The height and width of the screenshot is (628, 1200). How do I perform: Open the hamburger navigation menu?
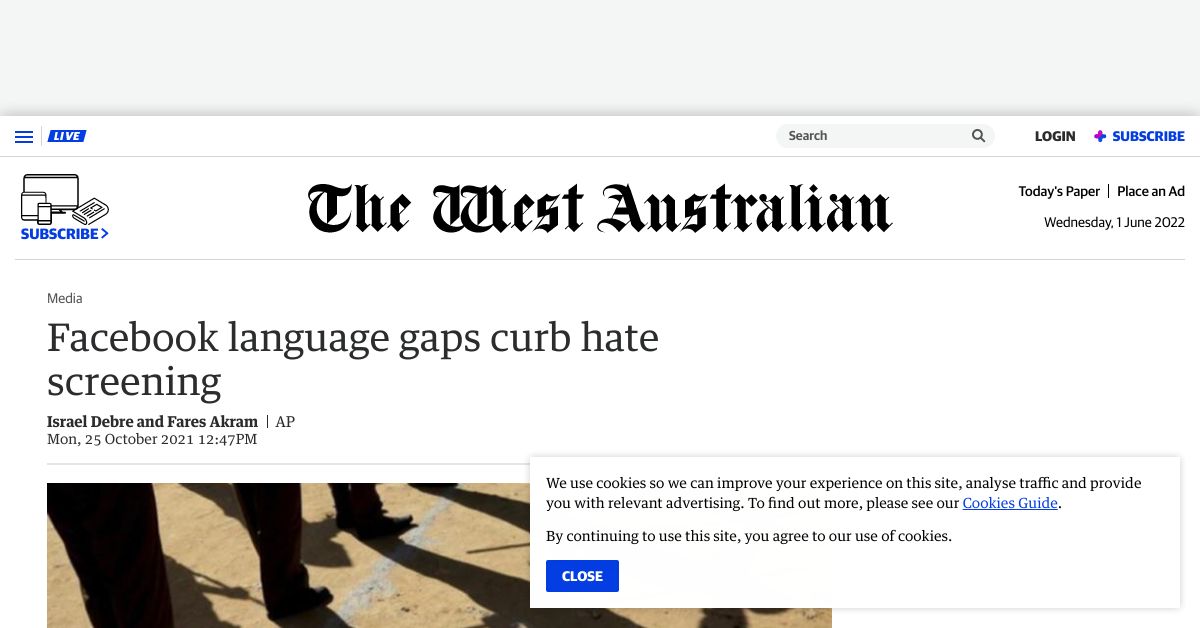(x=24, y=137)
